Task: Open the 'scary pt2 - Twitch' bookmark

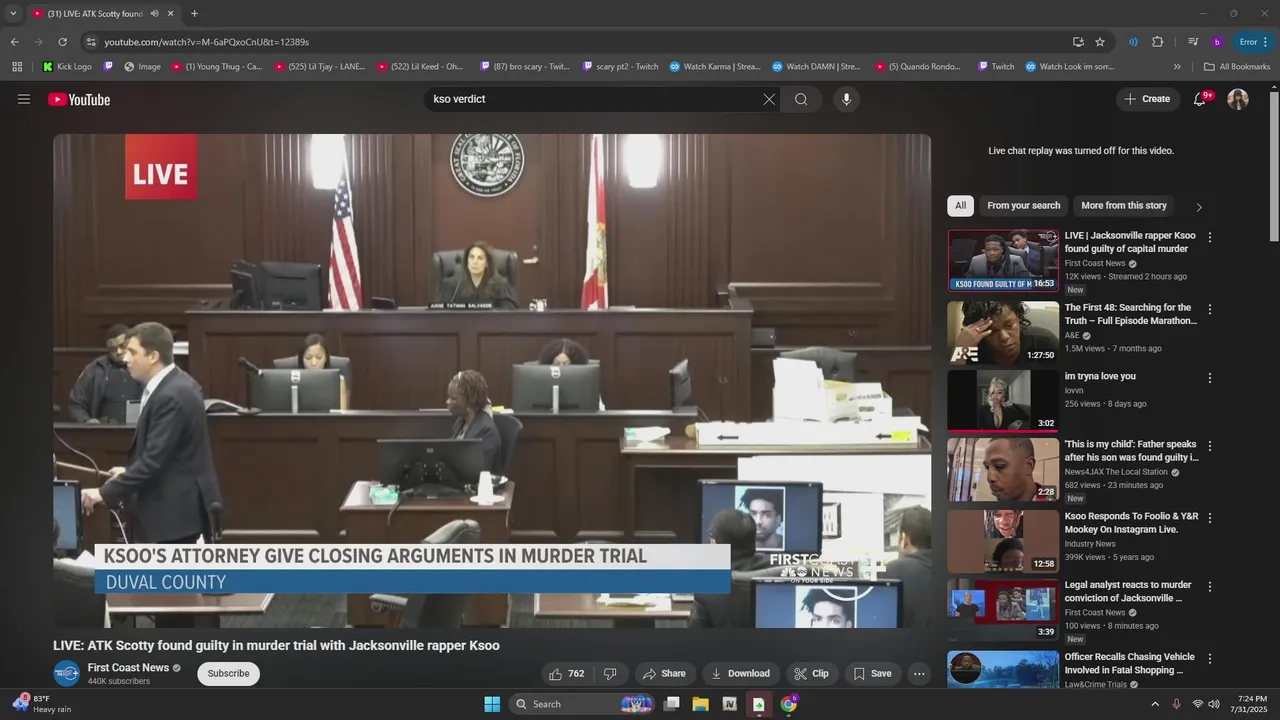Action: pos(619,67)
